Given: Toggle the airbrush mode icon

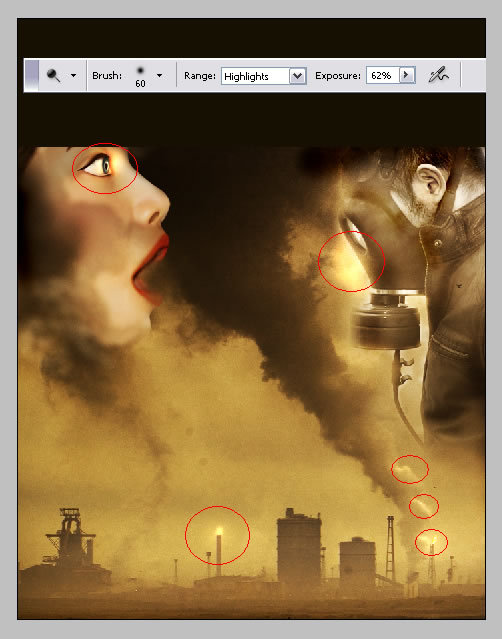Looking at the screenshot, I should coord(438,75).
